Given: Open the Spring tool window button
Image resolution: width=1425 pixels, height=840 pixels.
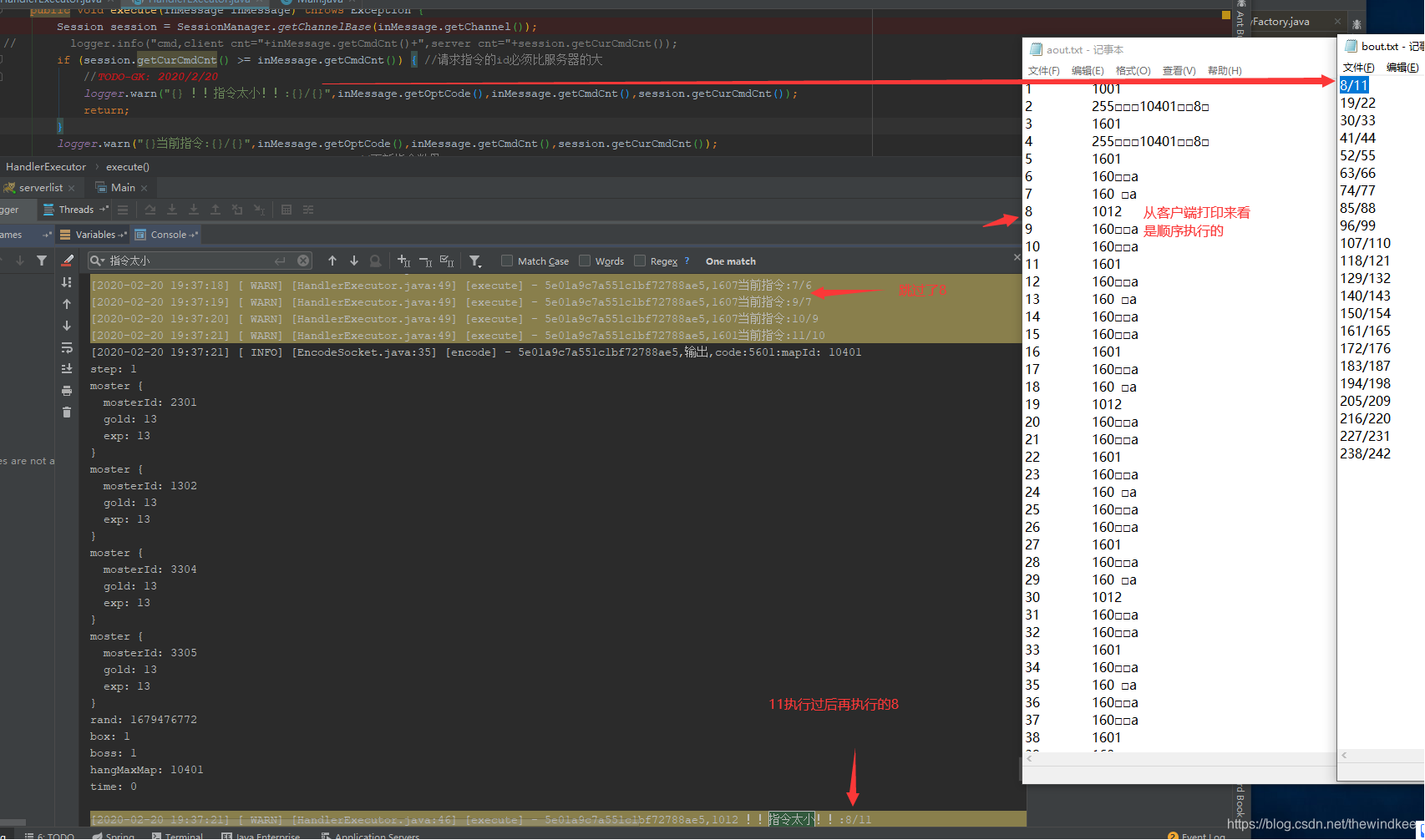Looking at the screenshot, I should [114, 835].
